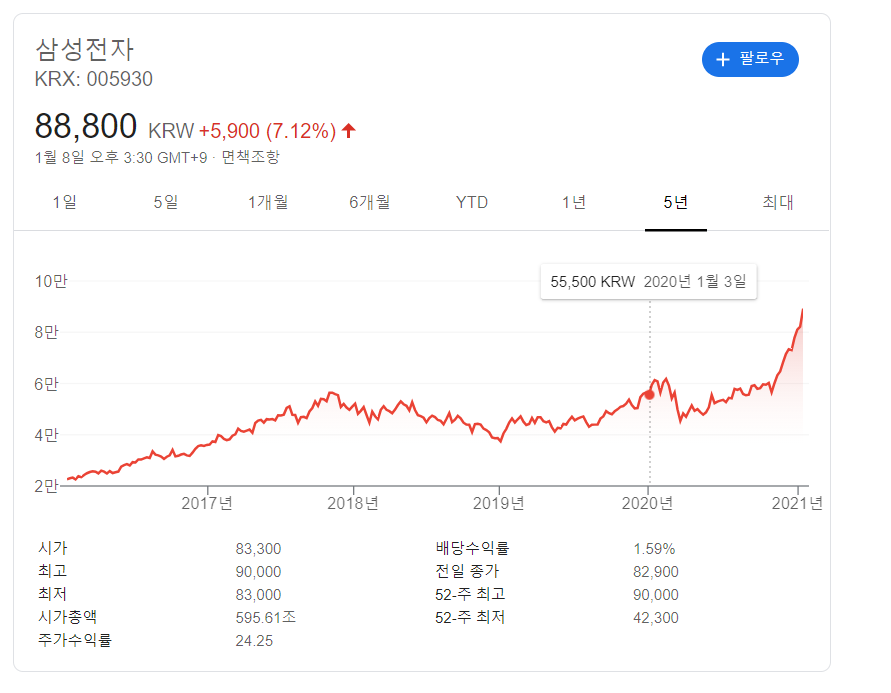This screenshot has height=693, width=891.
Task: Click the 52-주 최저 value 42,300
Action: tap(656, 617)
